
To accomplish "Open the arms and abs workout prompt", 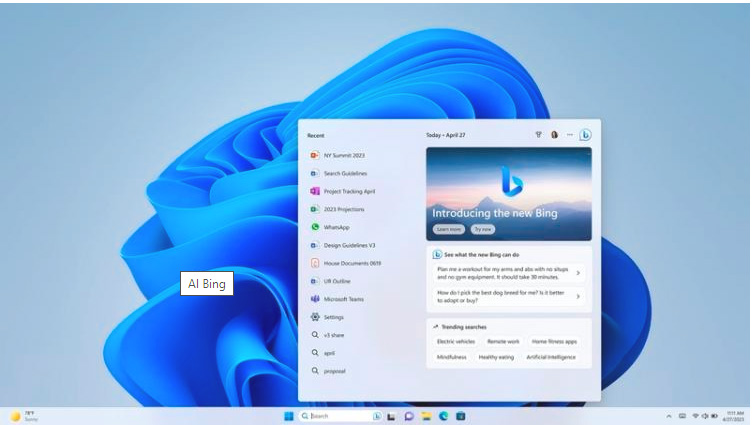I will [x=509, y=273].
